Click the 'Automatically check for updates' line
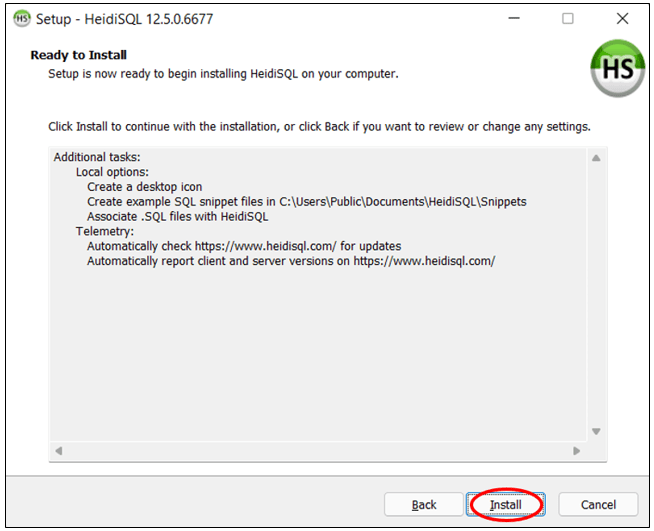Screen dimensions: 654x531 click(244, 246)
